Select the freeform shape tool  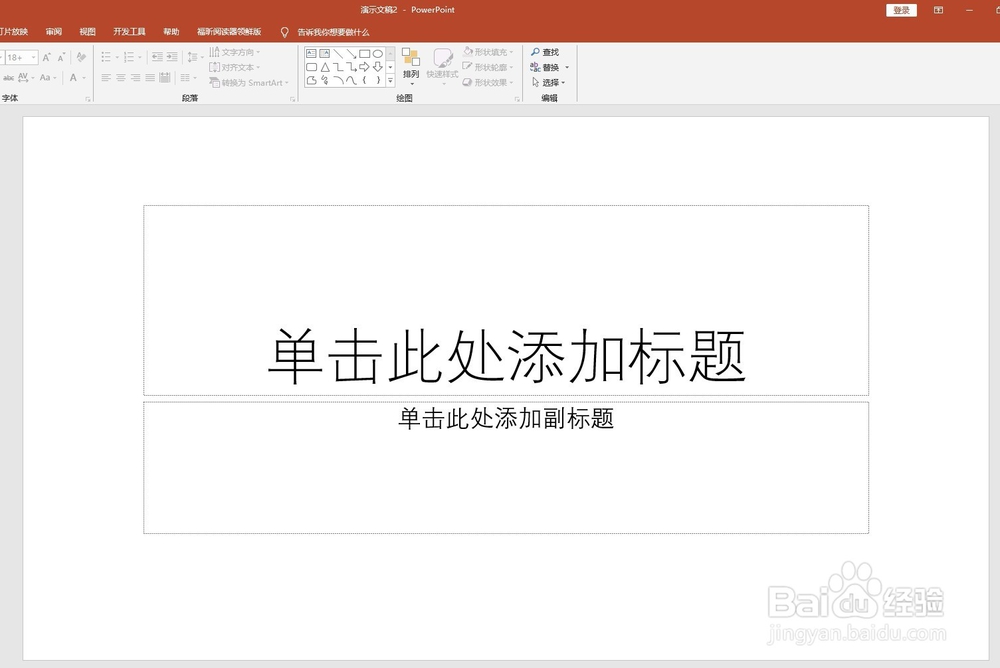(311, 80)
